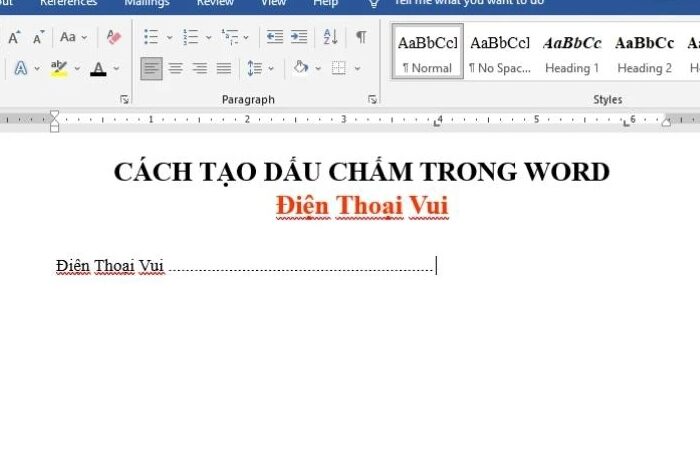
Task: Apply borders to paragraph
Action: coord(339,68)
